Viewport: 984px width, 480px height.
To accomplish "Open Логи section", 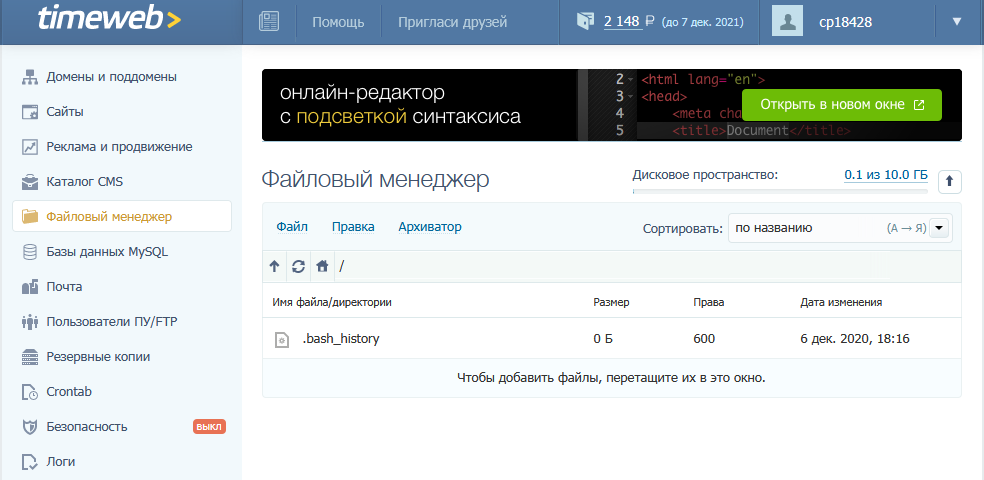I will [61, 462].
